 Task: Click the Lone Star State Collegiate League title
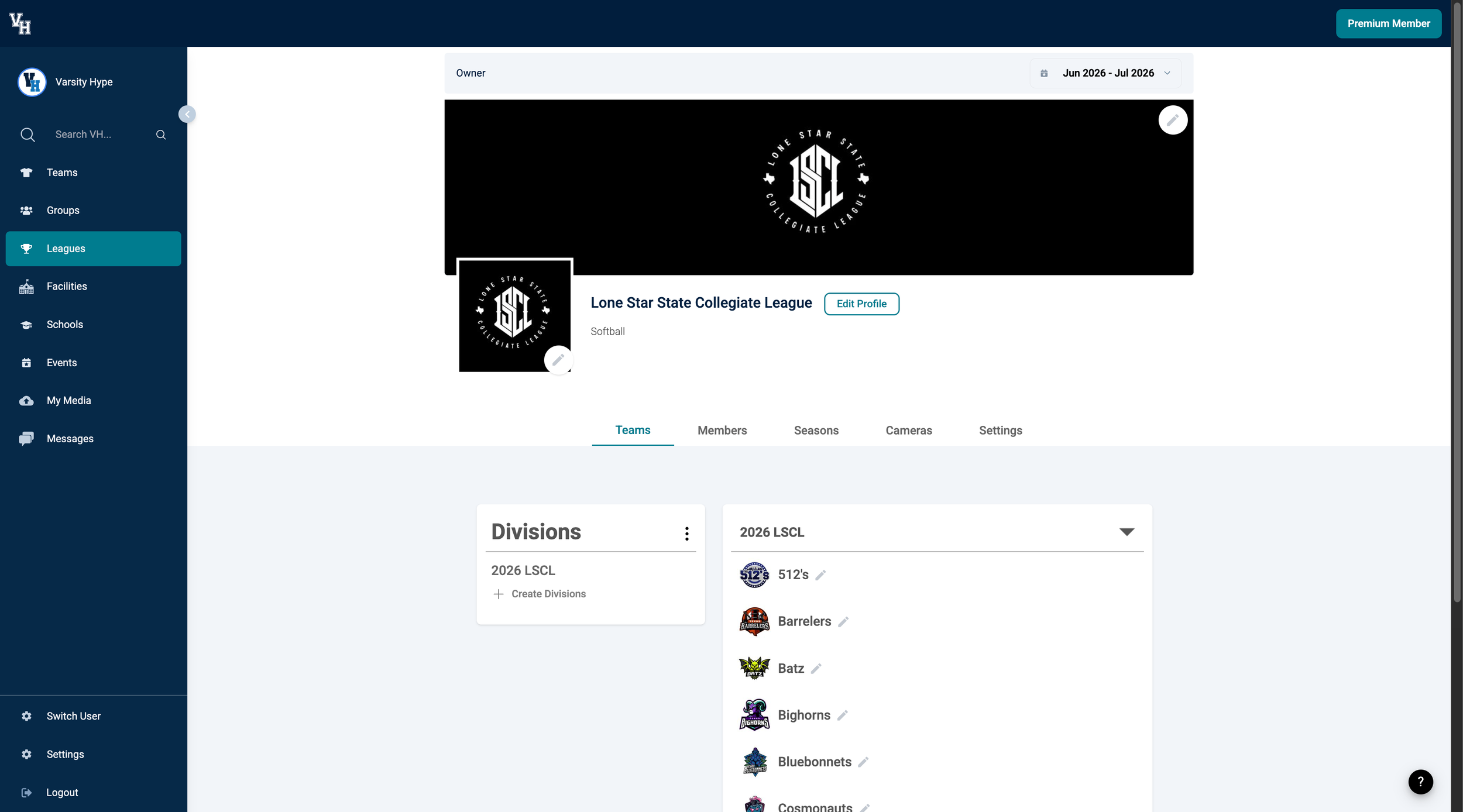point(701,302)
